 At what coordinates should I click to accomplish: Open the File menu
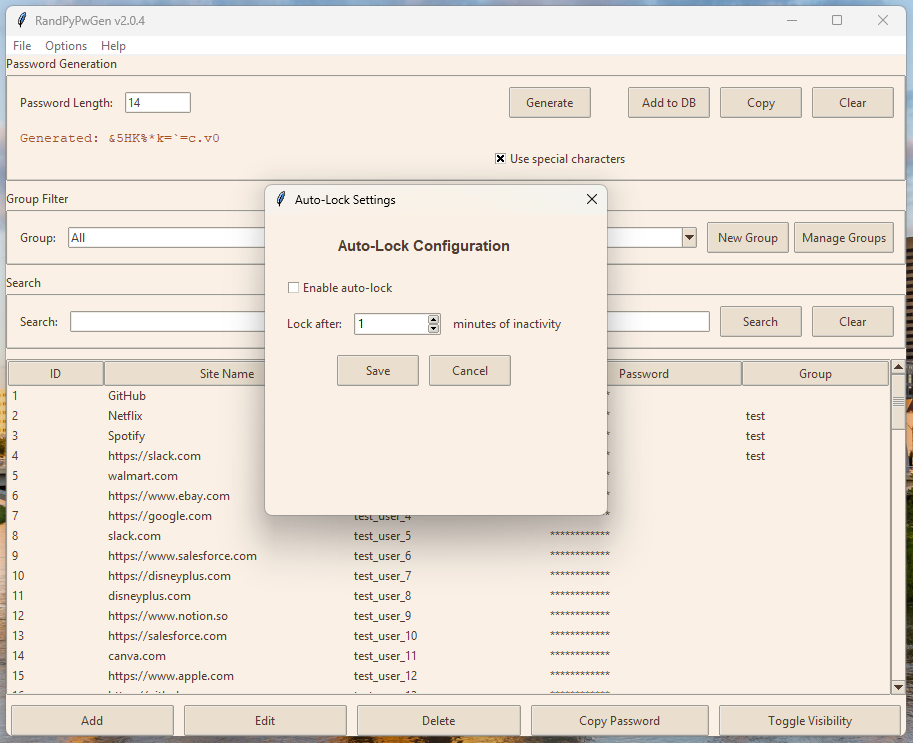coord(22,45)
